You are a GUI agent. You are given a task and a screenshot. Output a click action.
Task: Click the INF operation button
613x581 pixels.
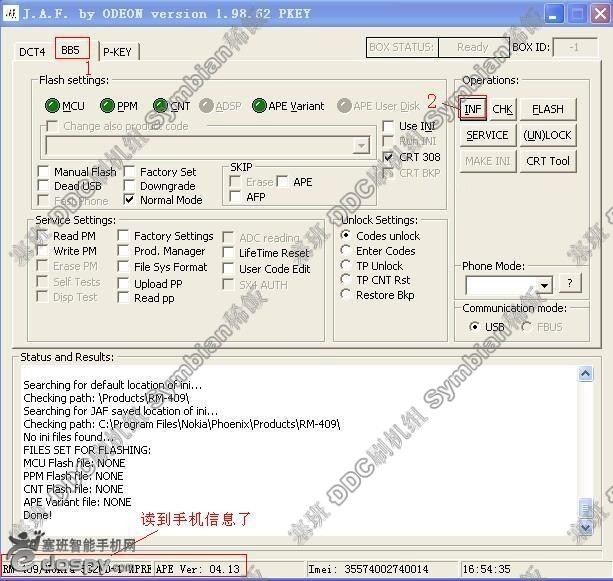click(473, 109)
